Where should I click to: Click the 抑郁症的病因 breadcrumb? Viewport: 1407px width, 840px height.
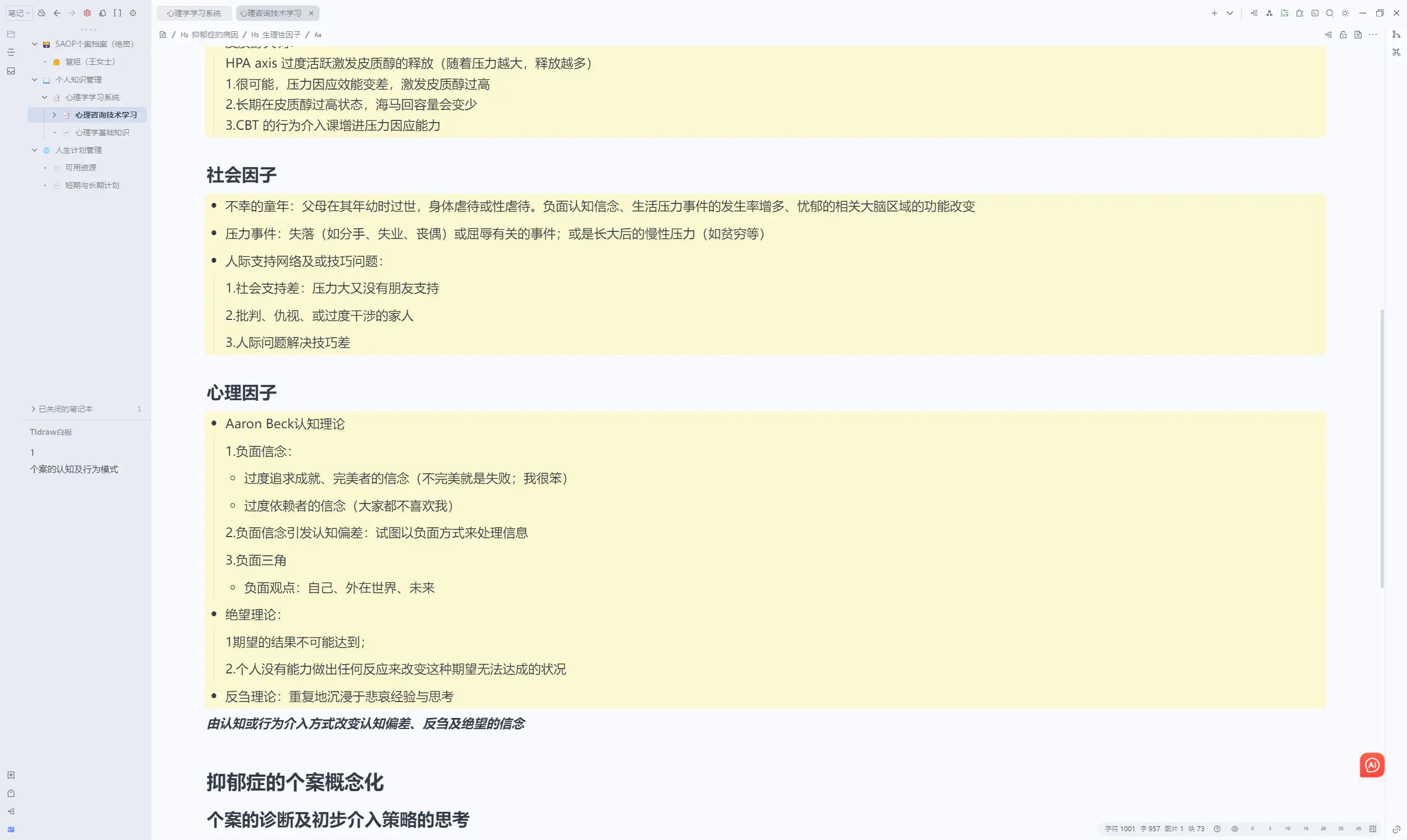(x=214, y=35)
